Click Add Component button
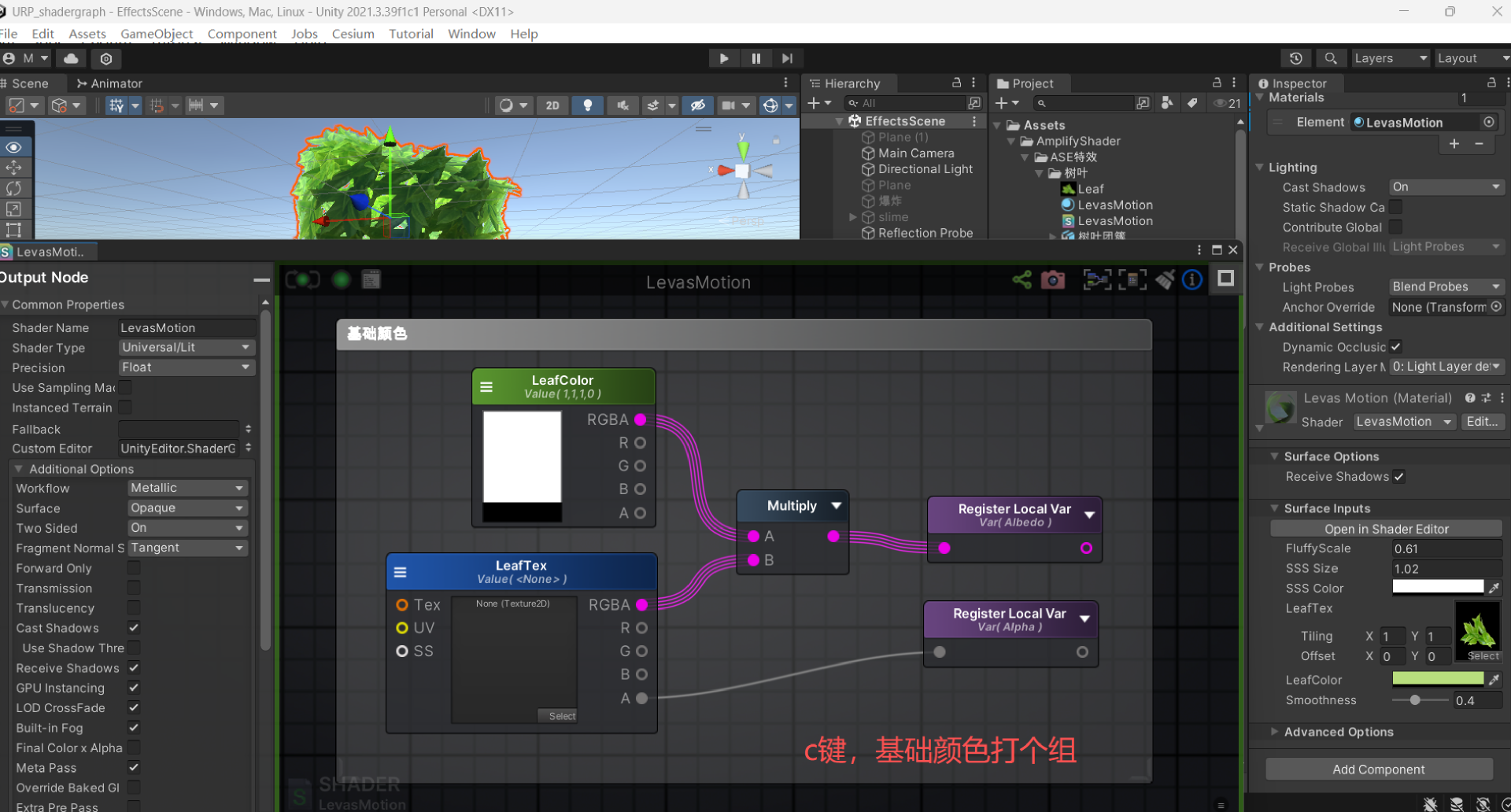1511x812 pixels. pos(1379,769)
